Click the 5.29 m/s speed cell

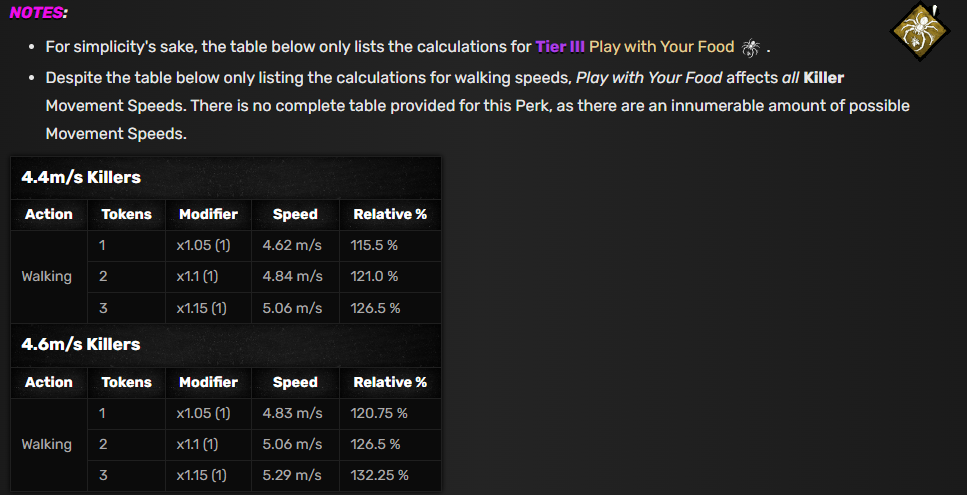(295, 475)
